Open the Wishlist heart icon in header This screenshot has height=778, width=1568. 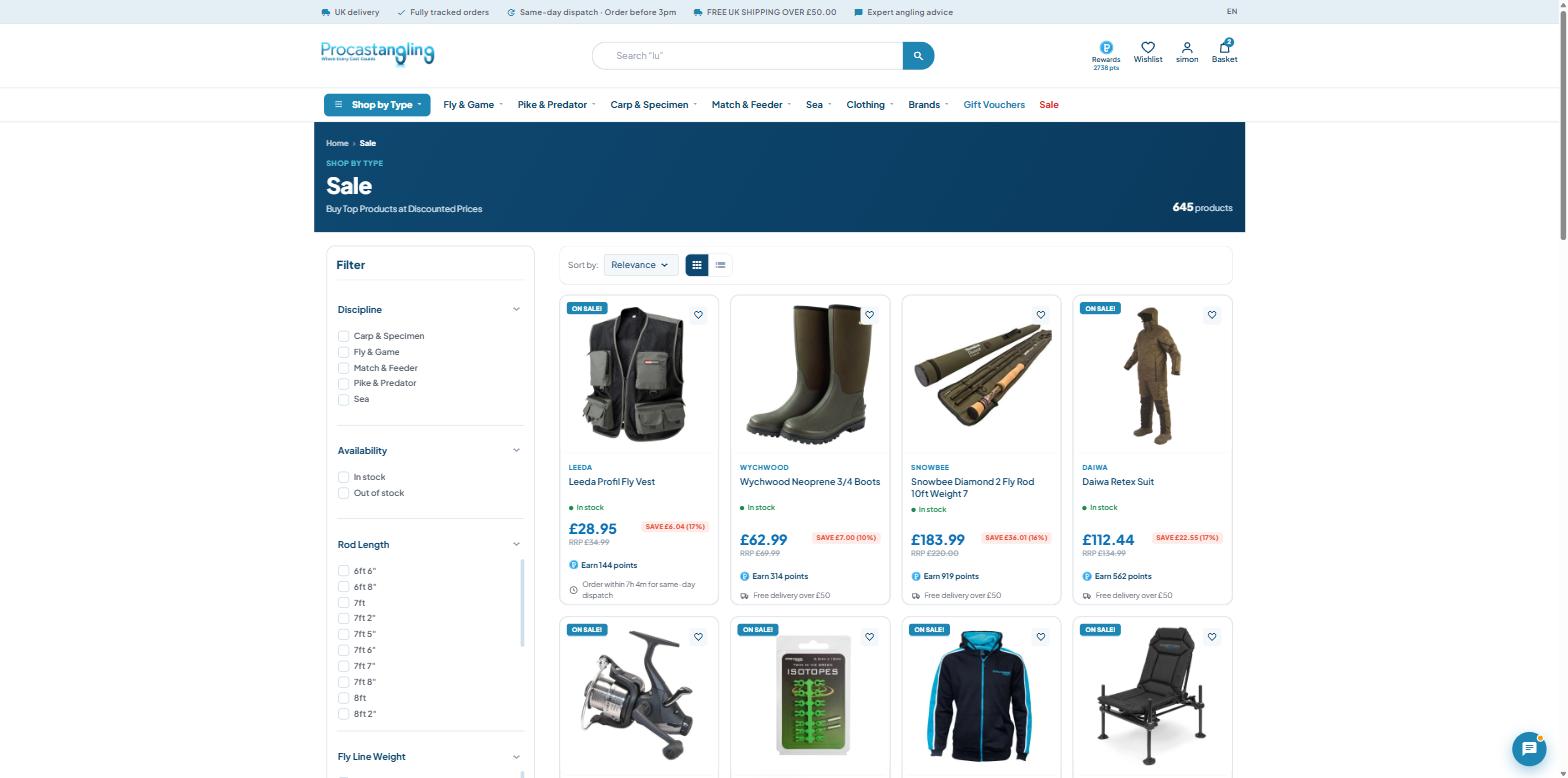coord(1148,47)
